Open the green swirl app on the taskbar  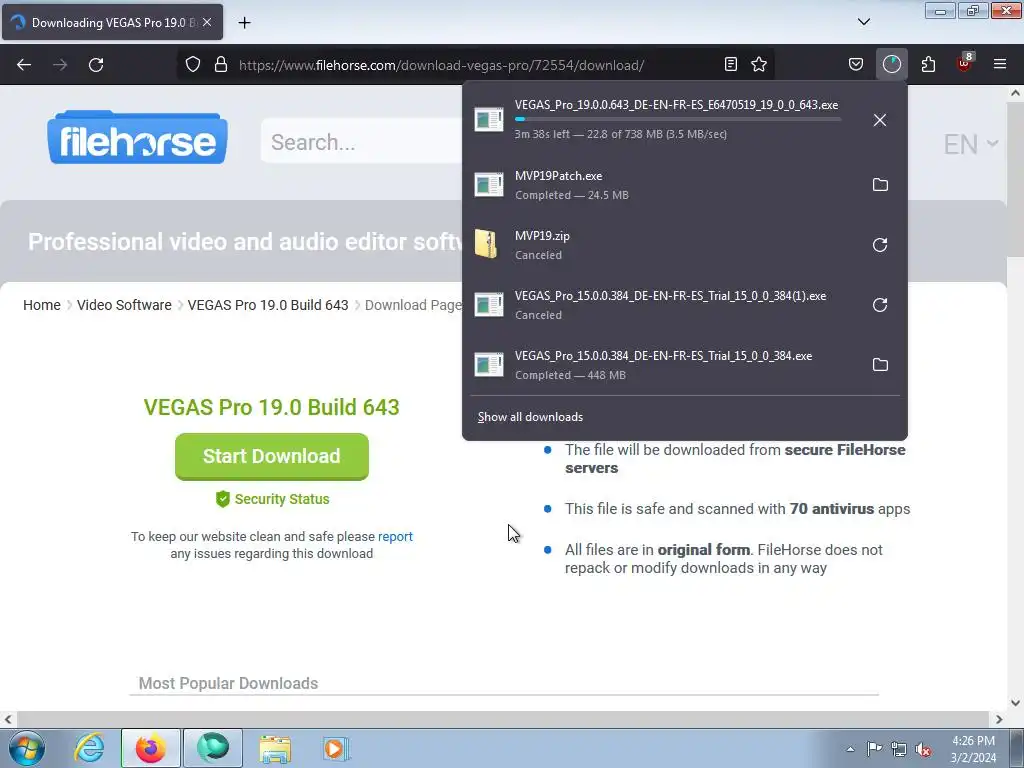213,748
